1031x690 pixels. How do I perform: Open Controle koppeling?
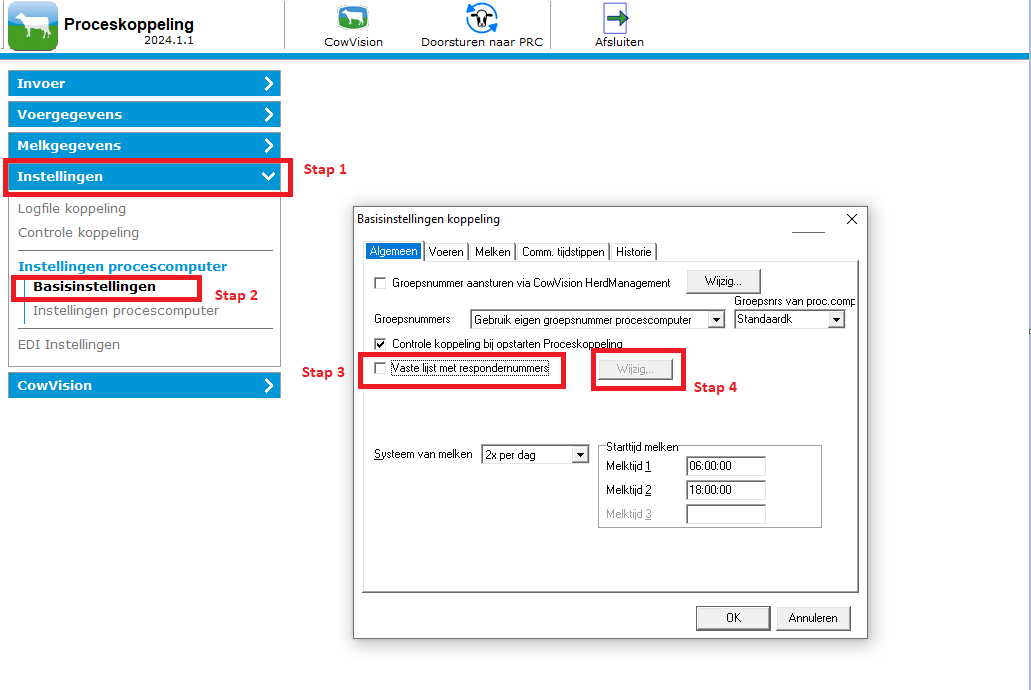[78, 233]
